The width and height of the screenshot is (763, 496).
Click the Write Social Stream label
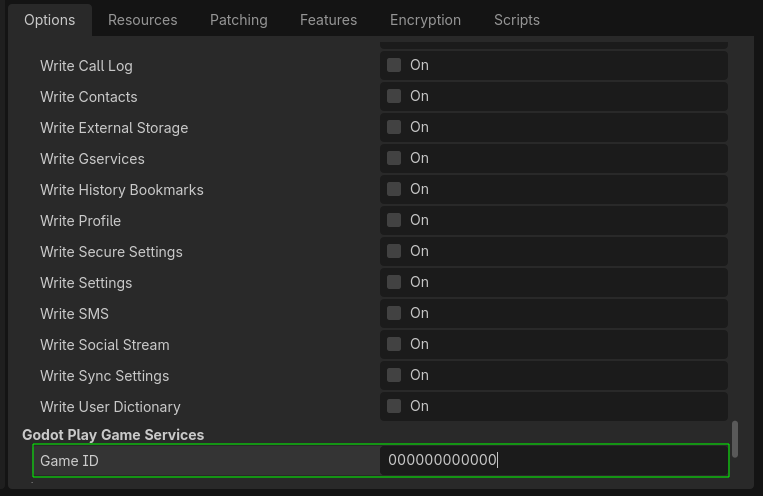tap(105, 345)
